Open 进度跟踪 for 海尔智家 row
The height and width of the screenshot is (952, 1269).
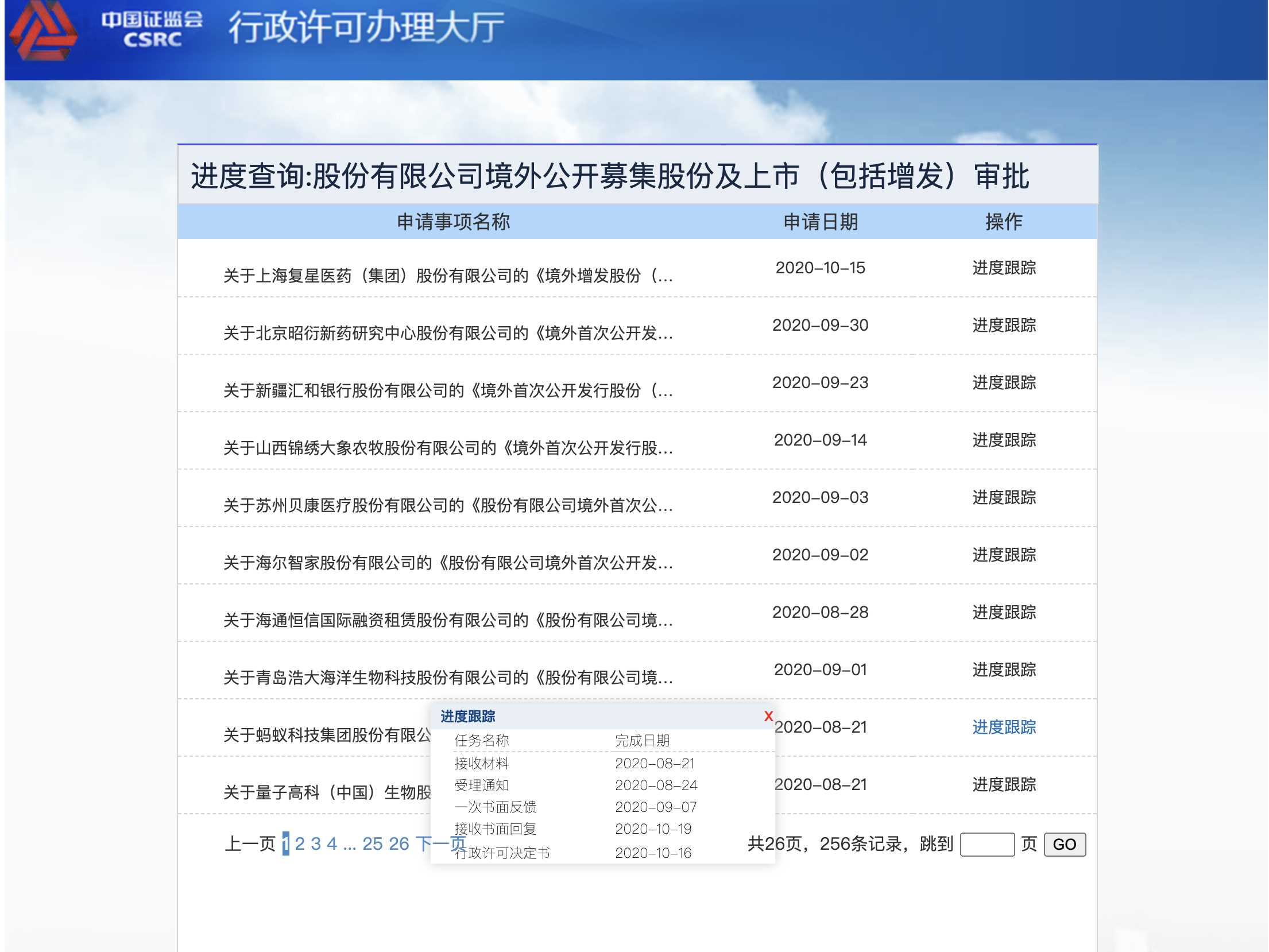(x=1004, y=555)
